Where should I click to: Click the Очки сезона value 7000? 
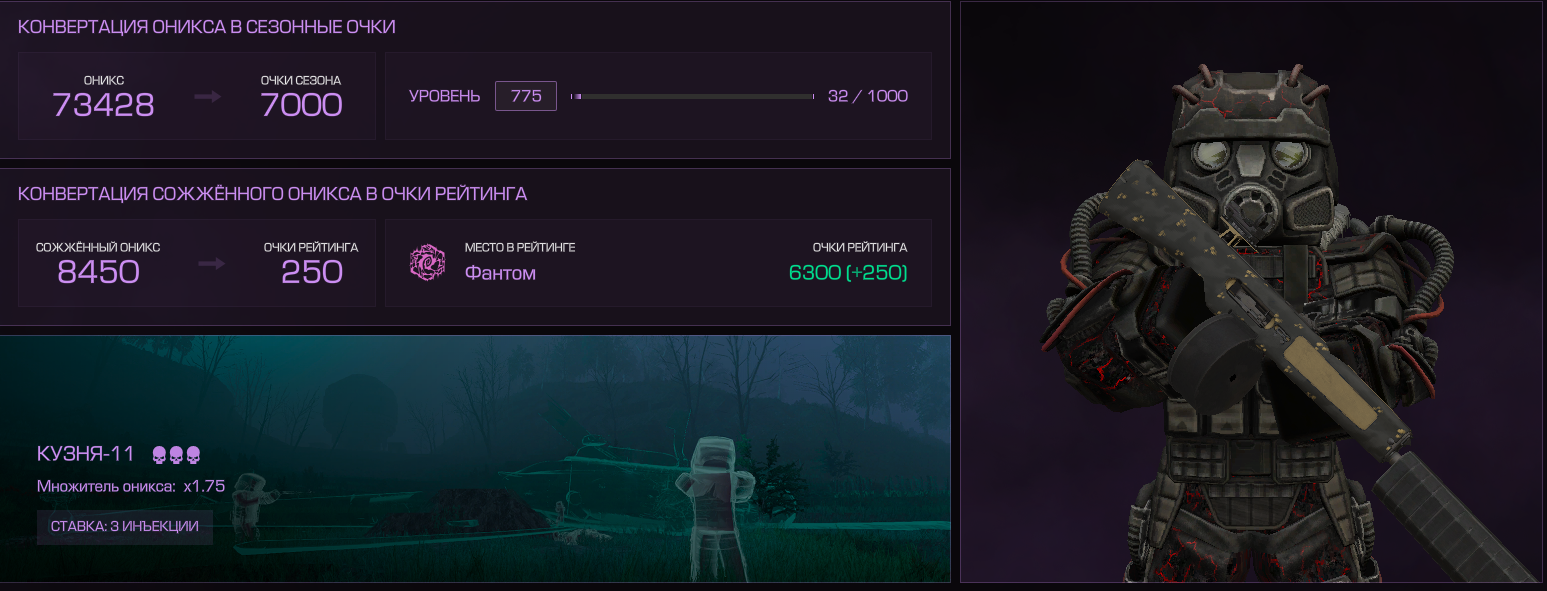click(x=301, y=104)
